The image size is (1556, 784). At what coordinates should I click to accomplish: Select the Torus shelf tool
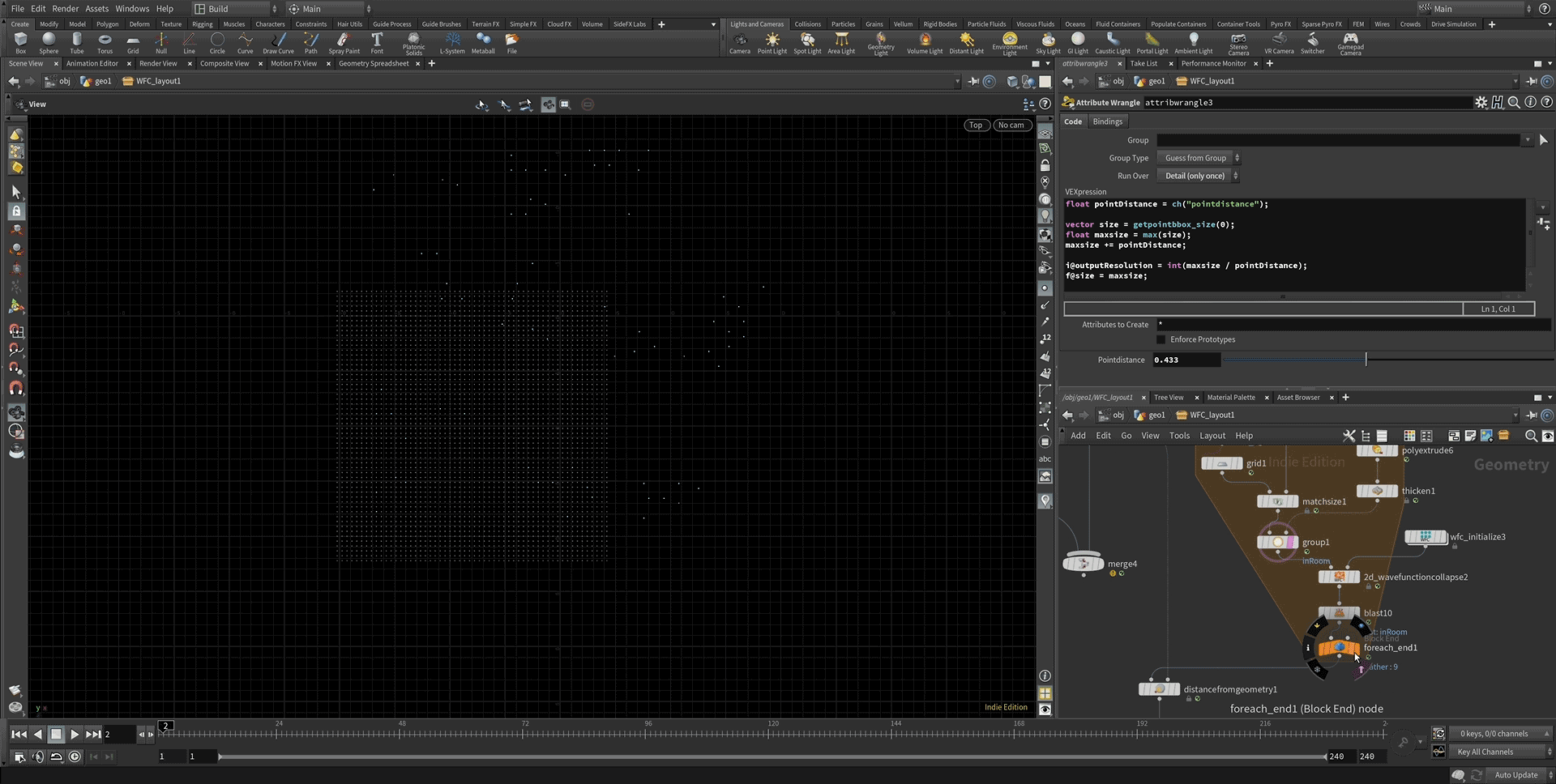(x=105, y=43)
